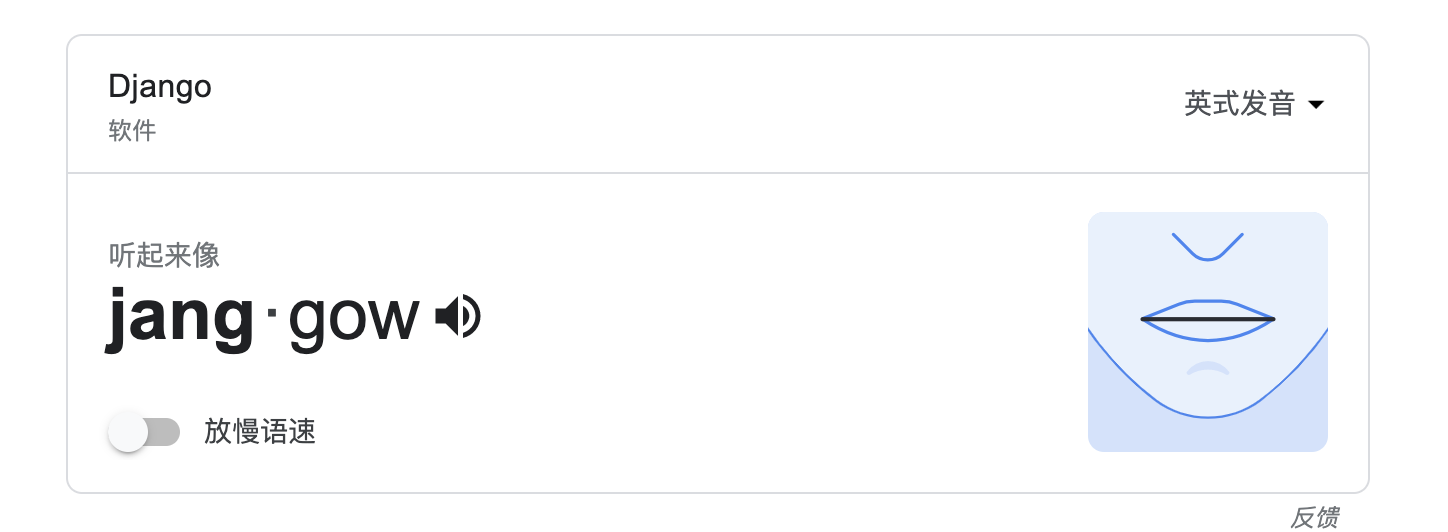Play the jang·gow pronunciation speaker icon
The image size is (1448, 532).
pyautogui.click(x=458, y=318)
